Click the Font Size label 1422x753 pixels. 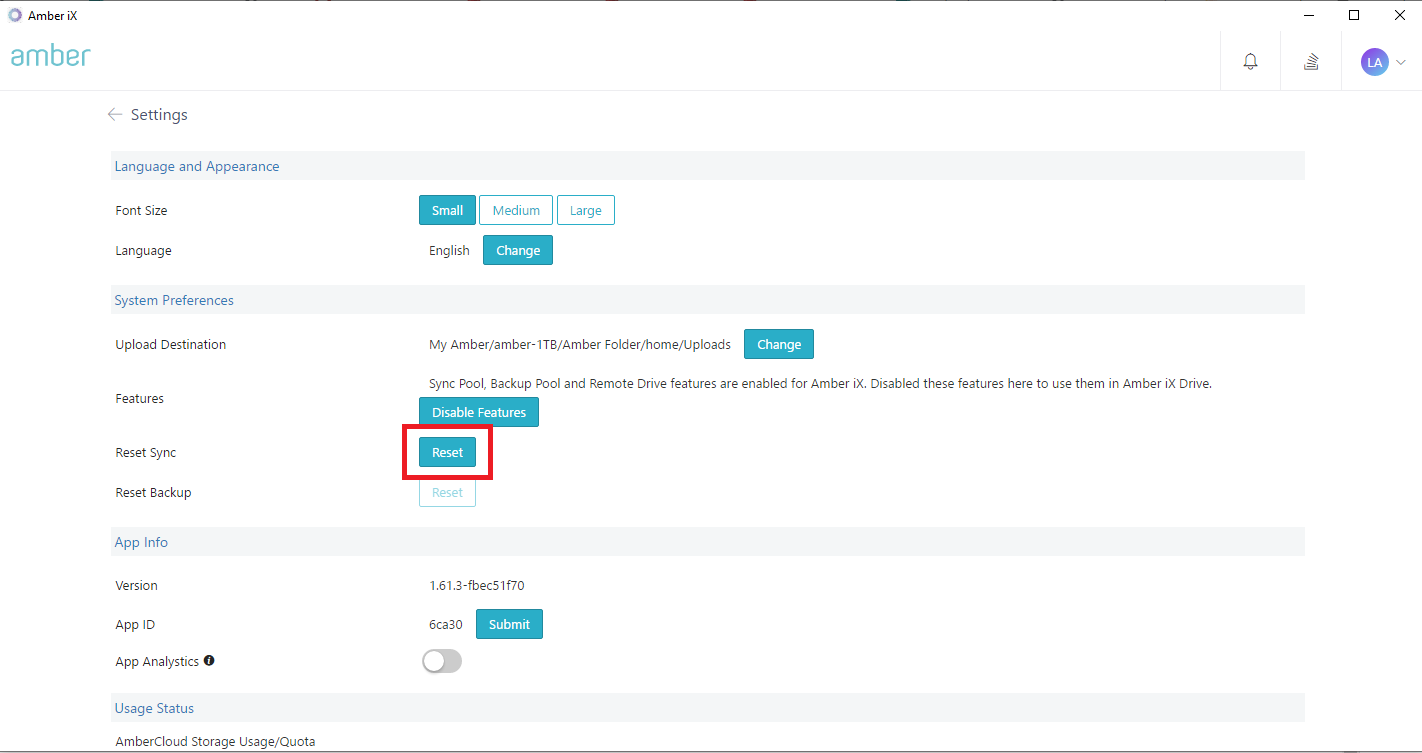pyautogui.click(x=141, y=210)
